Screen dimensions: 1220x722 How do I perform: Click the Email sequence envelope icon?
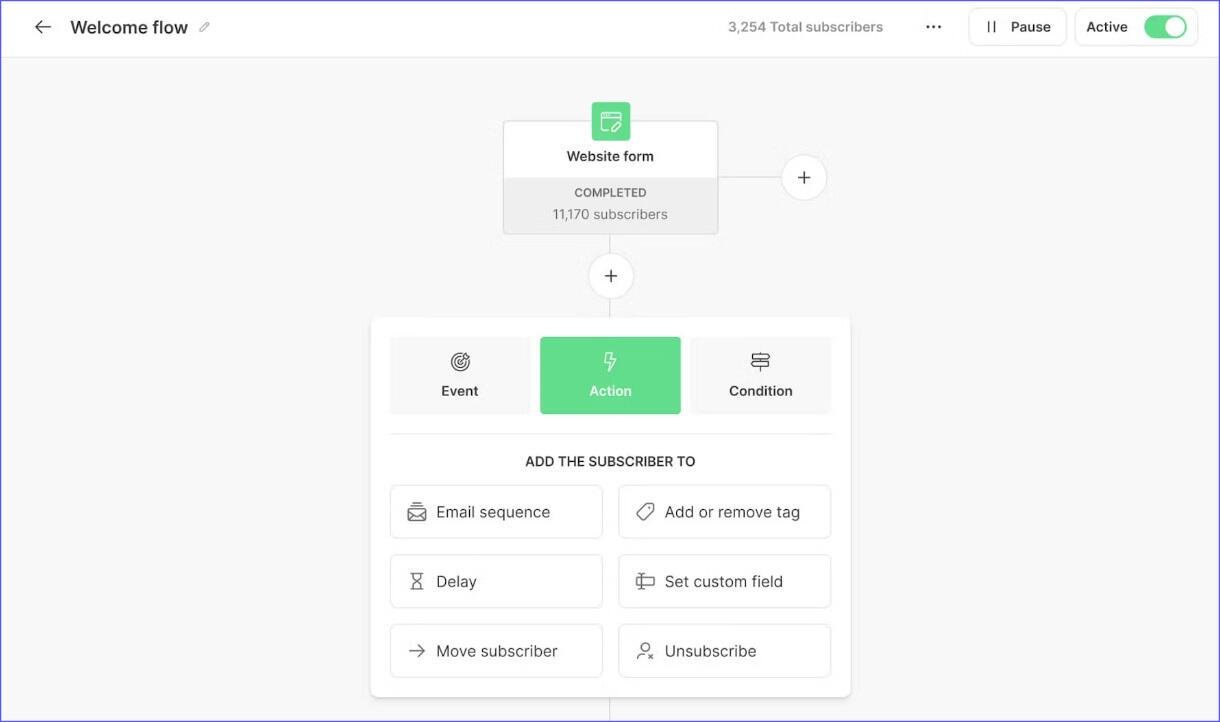[416, 511]
